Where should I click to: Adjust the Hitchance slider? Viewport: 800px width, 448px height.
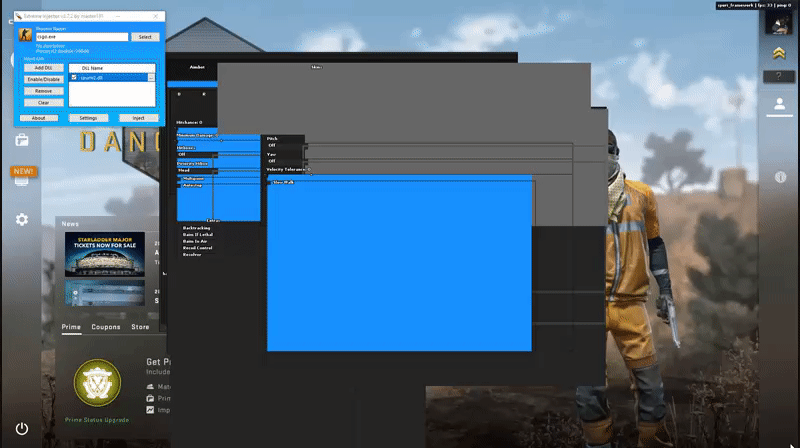click(197, 128)
